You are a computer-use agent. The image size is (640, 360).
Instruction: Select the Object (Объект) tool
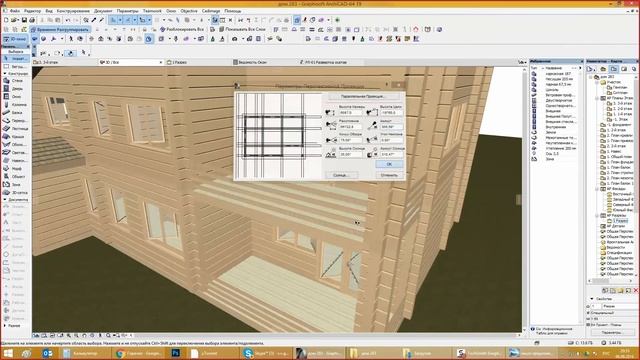pos(15,176)
